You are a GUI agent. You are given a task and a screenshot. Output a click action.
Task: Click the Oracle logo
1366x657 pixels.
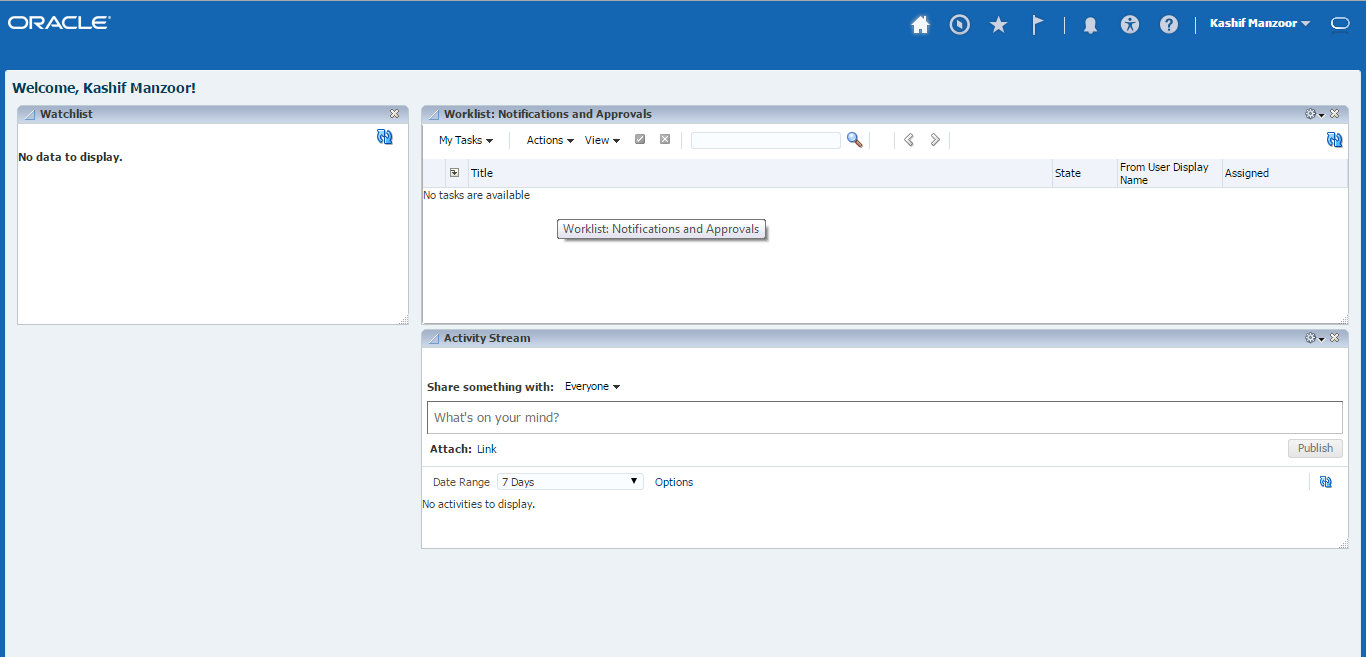point(59,23)
